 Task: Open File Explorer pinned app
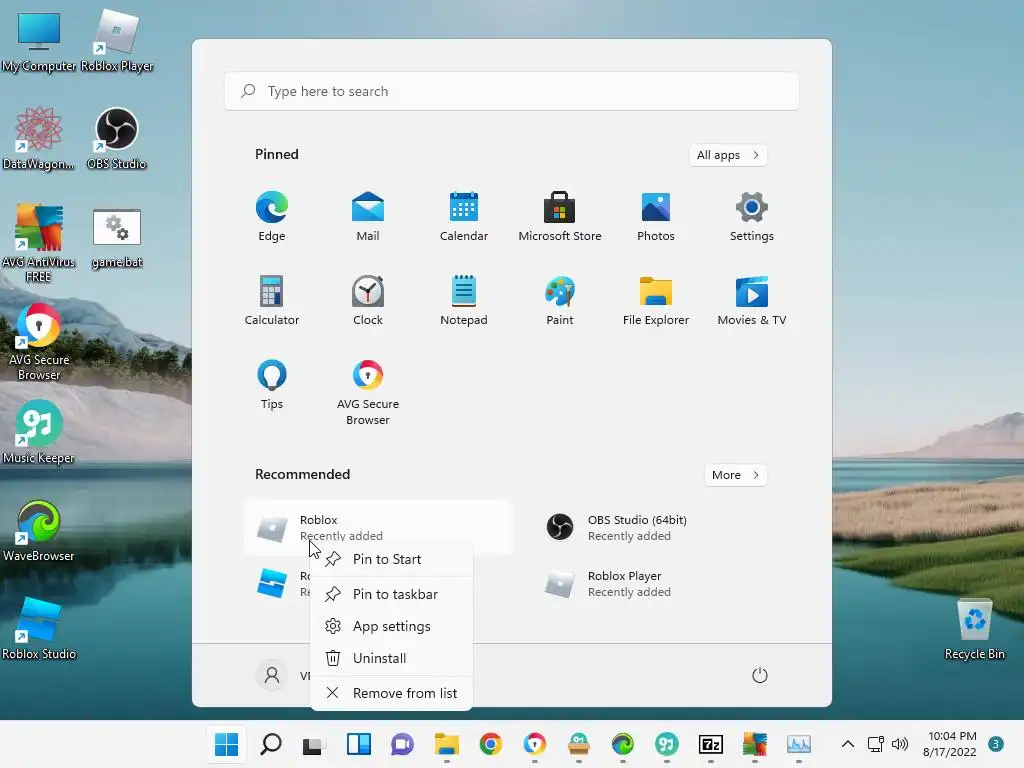point(656,300)
